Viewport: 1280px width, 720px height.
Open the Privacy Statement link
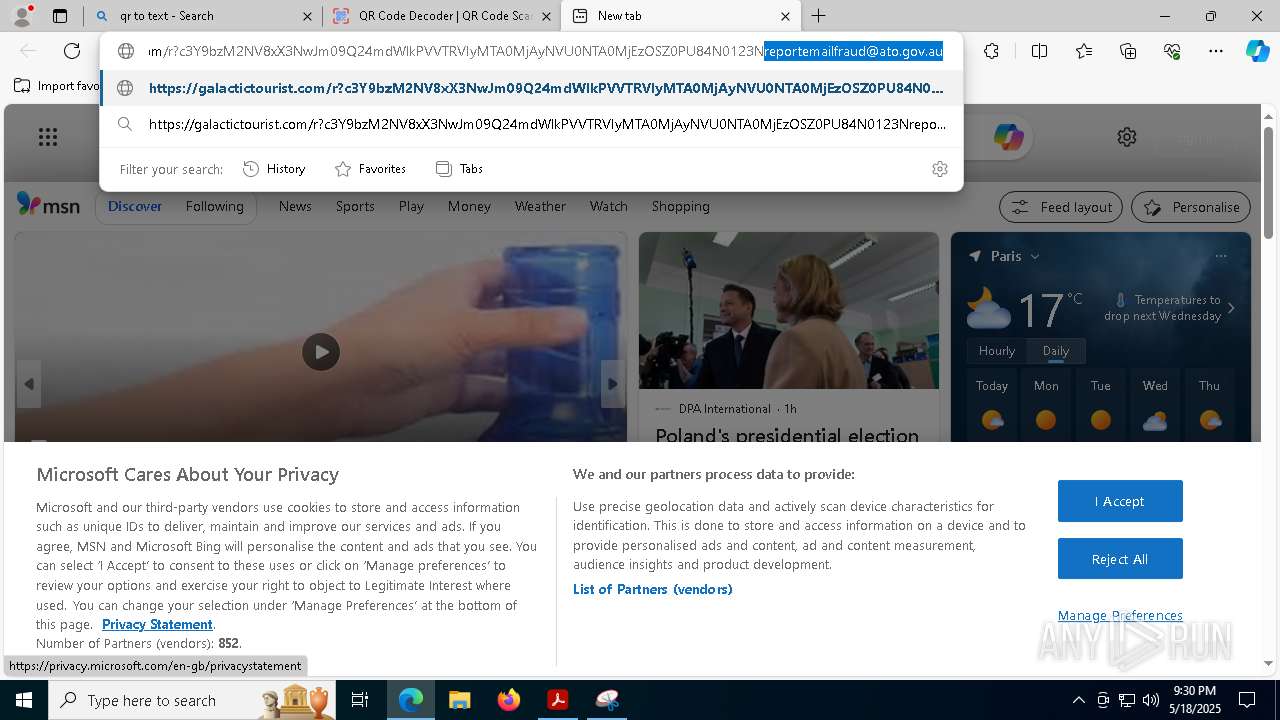(x=157, y=624)
